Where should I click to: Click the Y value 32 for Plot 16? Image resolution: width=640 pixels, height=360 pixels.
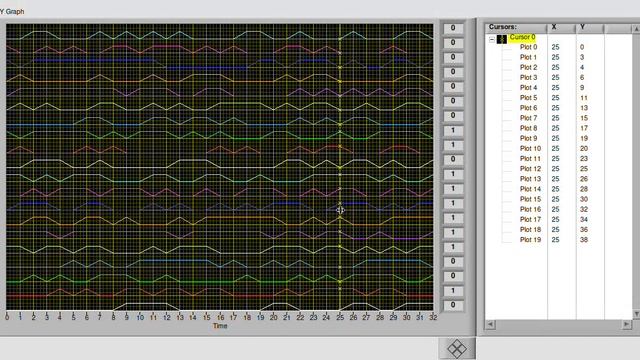584,209
